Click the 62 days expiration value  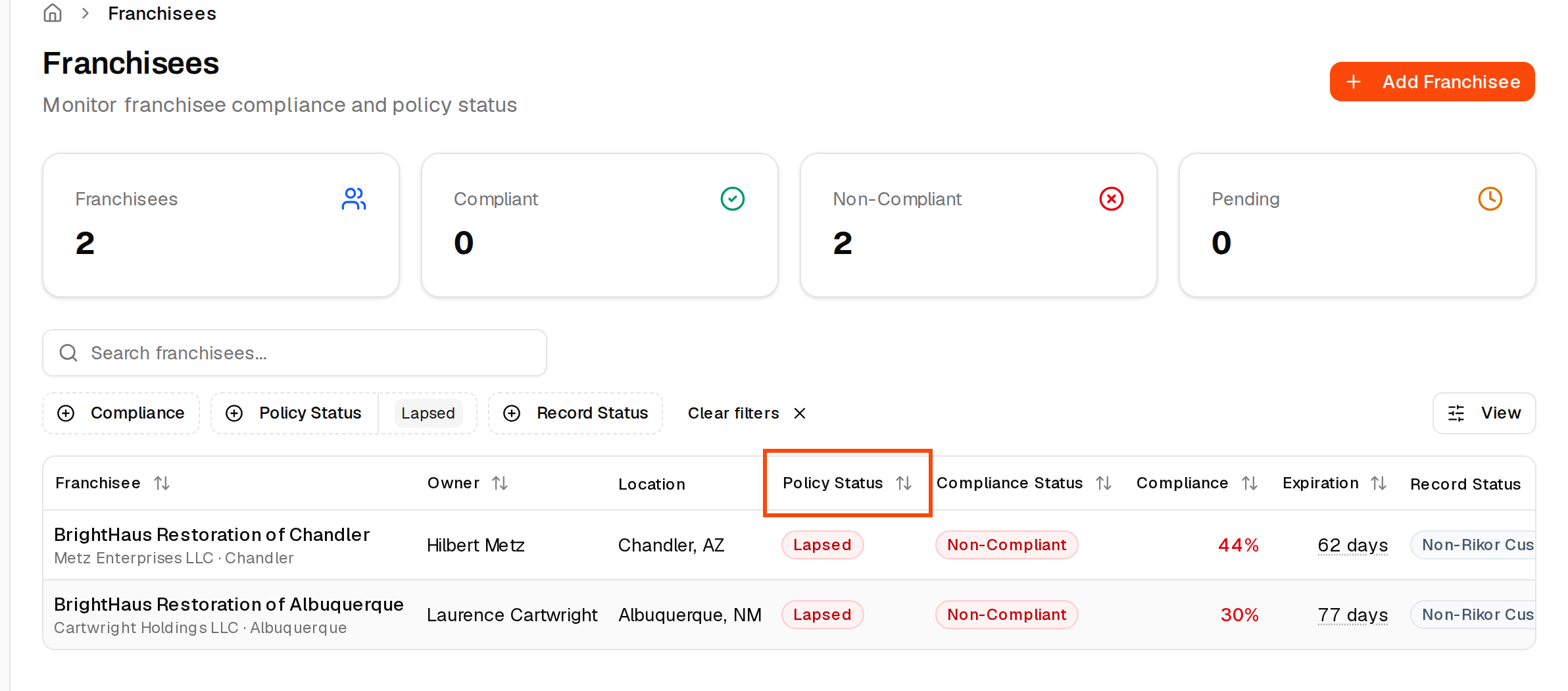pyautogui.click(x=1352, y=545)
